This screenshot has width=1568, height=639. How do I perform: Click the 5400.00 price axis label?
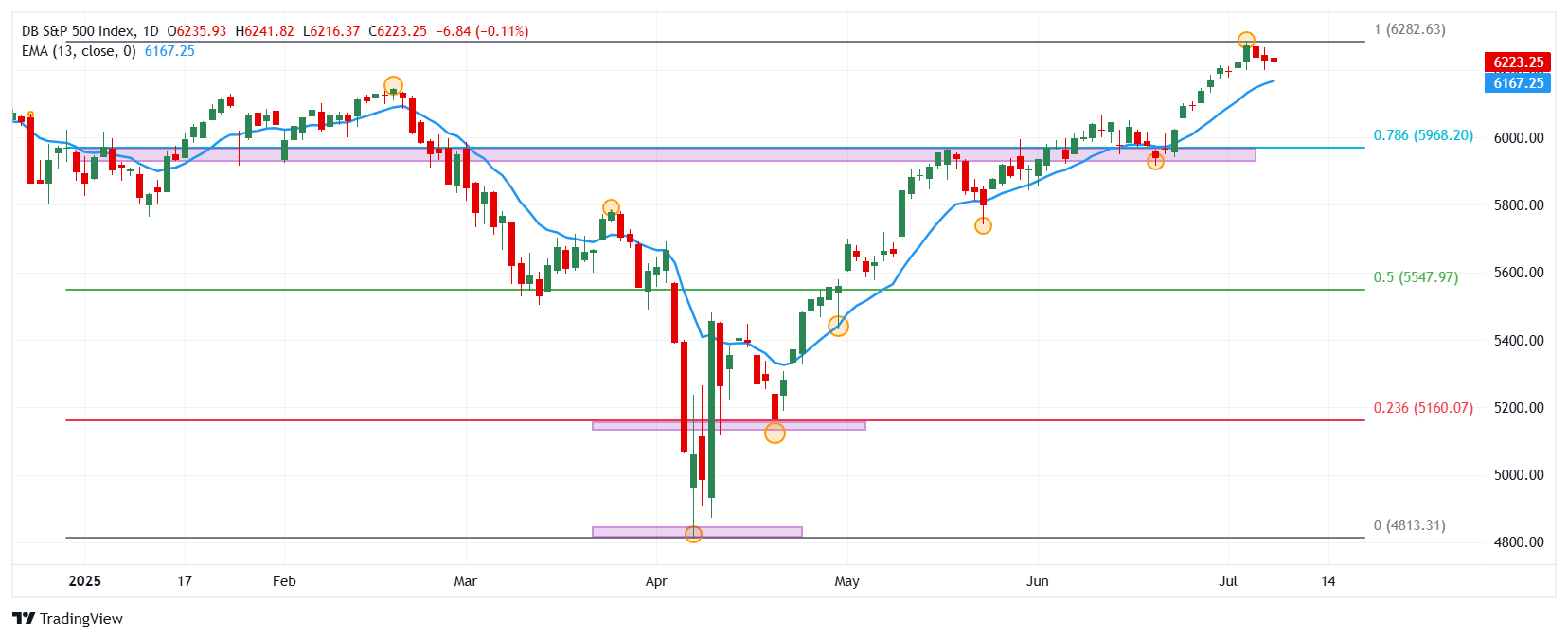pos(1519,340)
